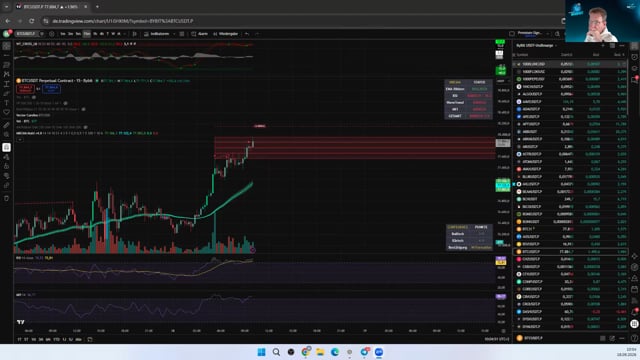Undo the last chart action
This screenshot has width=640, height=360.
pos(247,34)
